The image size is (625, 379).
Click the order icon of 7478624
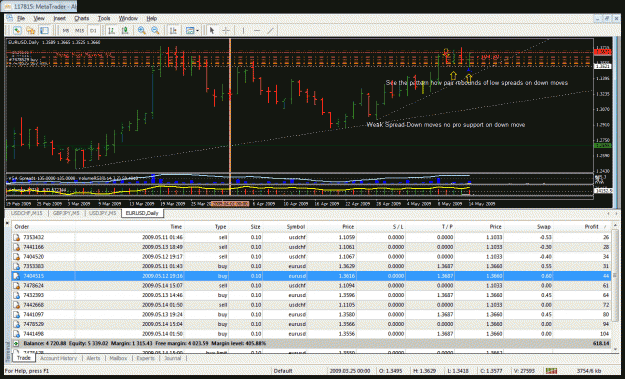point(17,286)
